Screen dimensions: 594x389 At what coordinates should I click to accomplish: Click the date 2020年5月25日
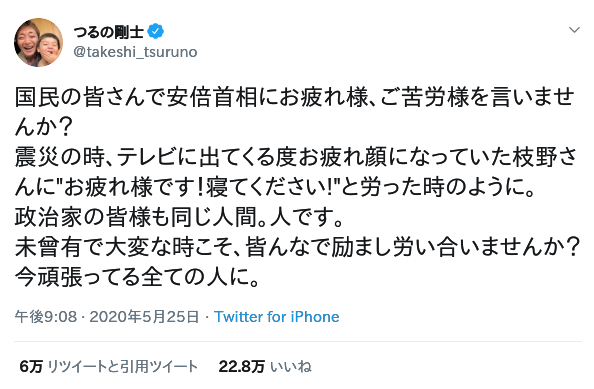(x=144, y=317)
